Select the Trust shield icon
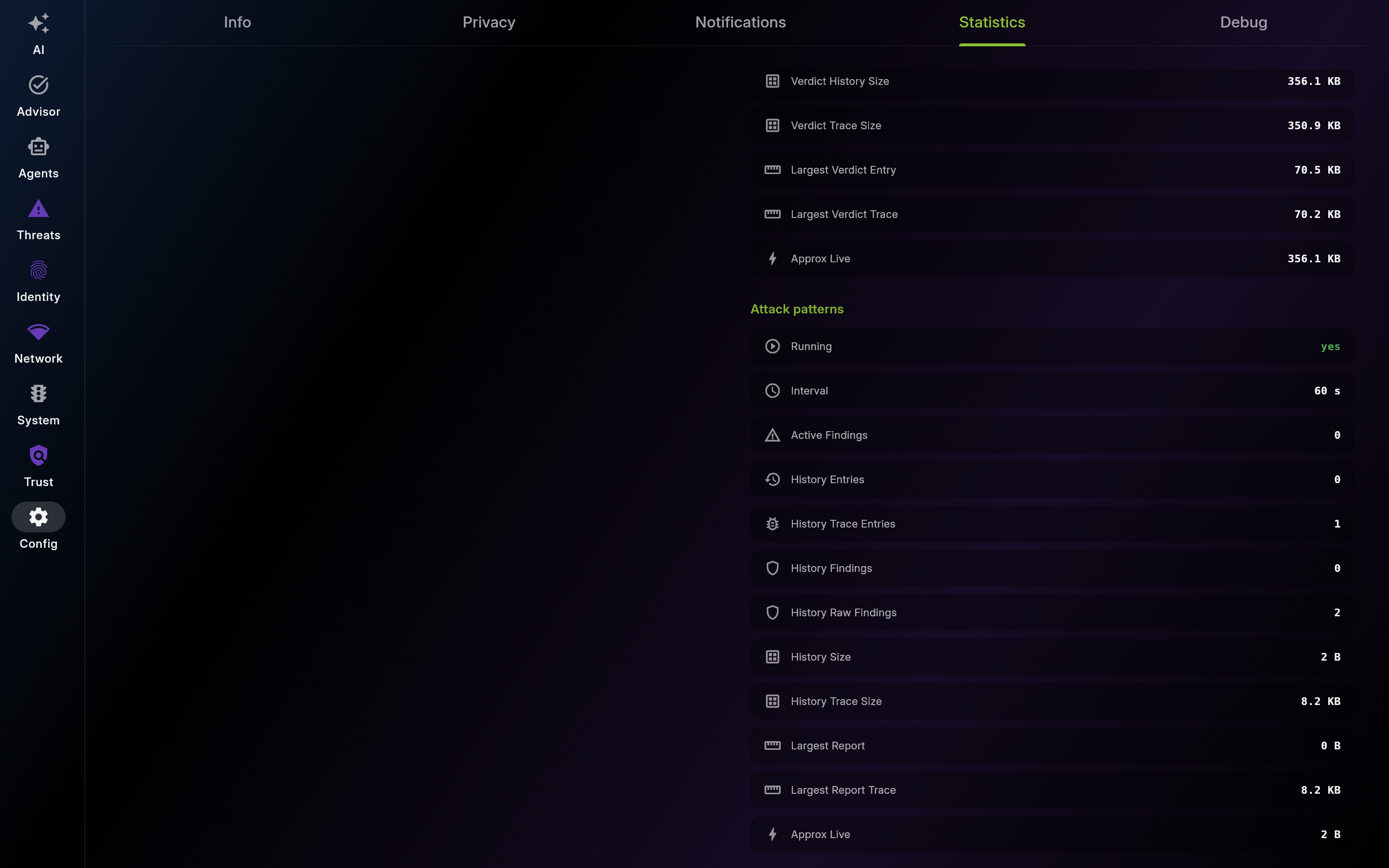 tap(39, 455)
